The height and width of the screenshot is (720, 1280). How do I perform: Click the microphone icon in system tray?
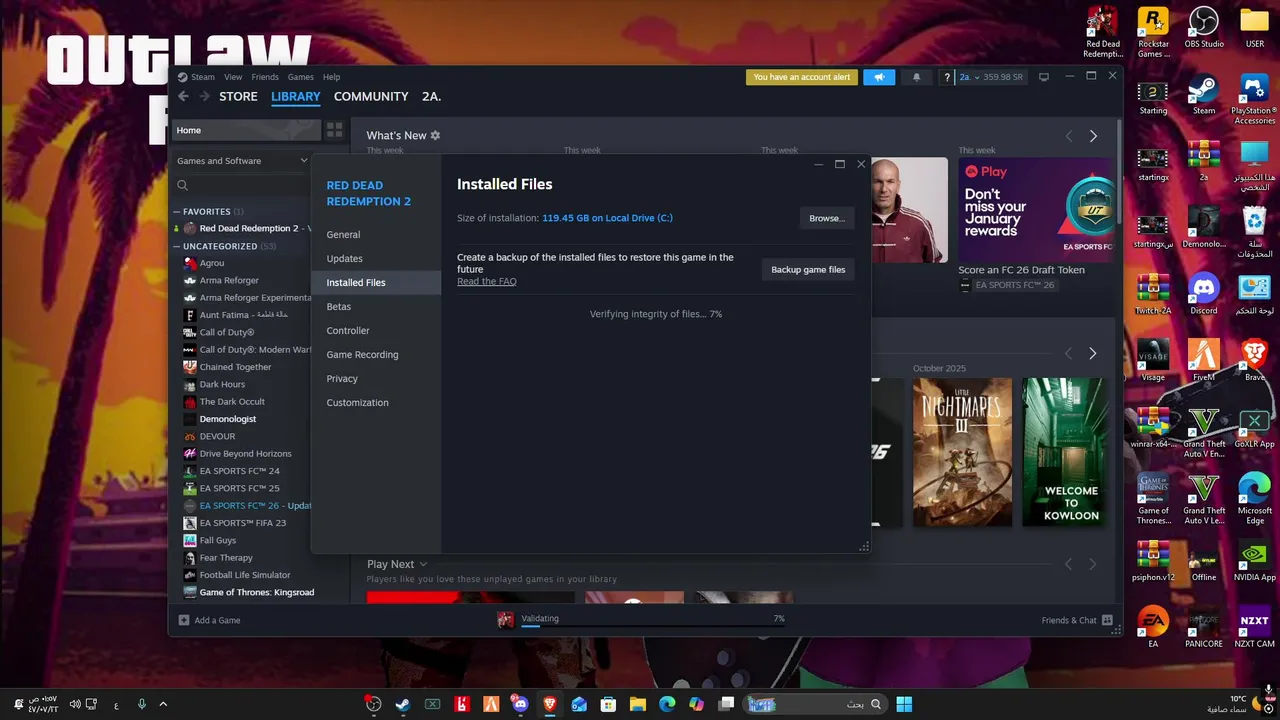pyautogui.click(x=141, y=704)
